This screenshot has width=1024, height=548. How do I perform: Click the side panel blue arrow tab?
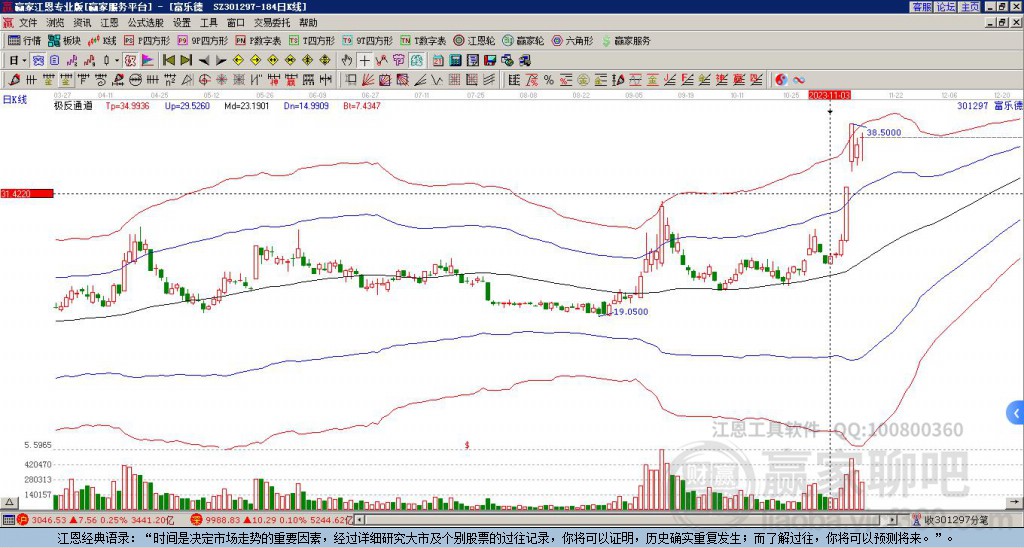click(1016, 413)
